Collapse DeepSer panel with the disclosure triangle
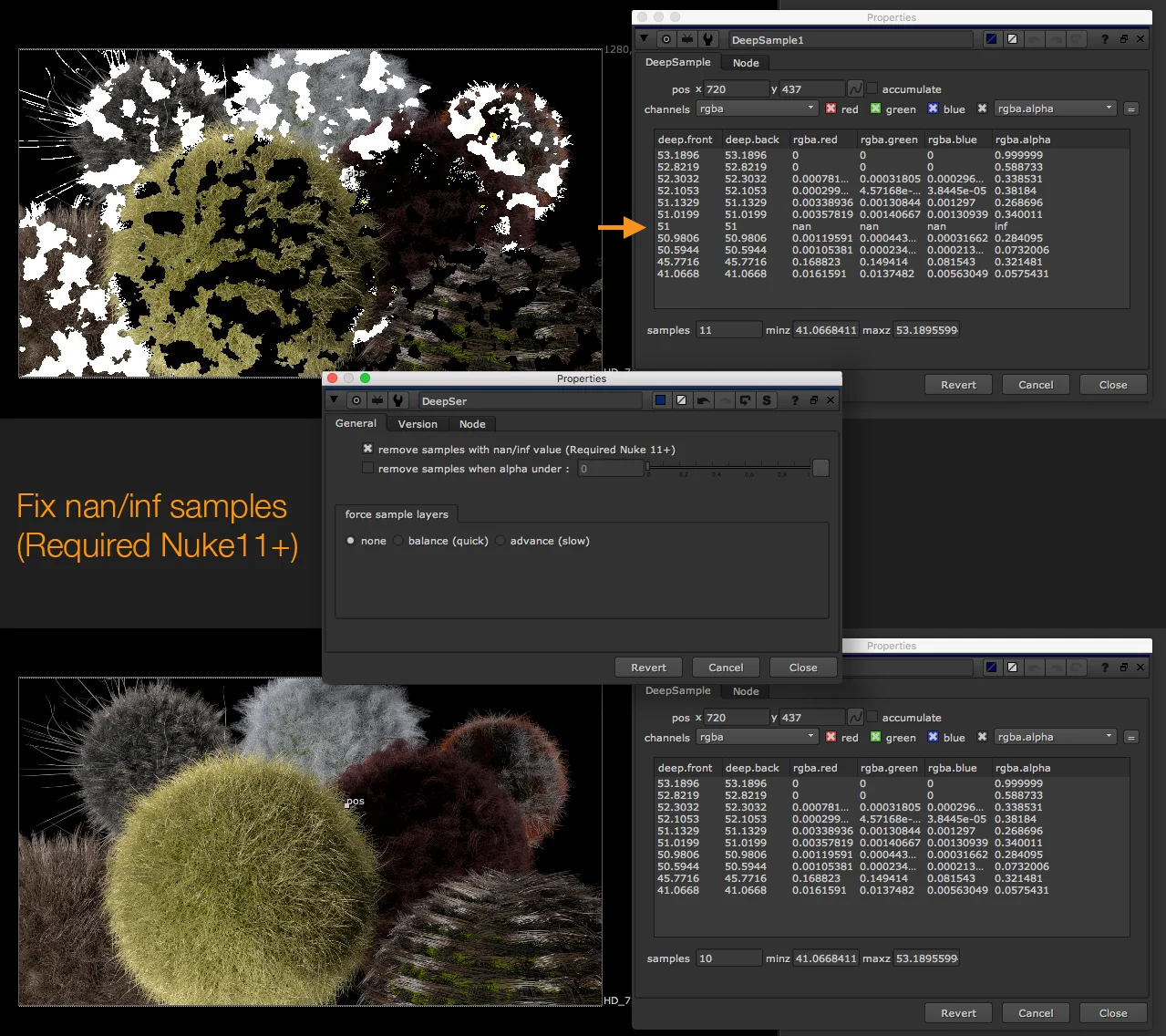The width and height of the screenshot is (1166, 1036). pos(334,400)
